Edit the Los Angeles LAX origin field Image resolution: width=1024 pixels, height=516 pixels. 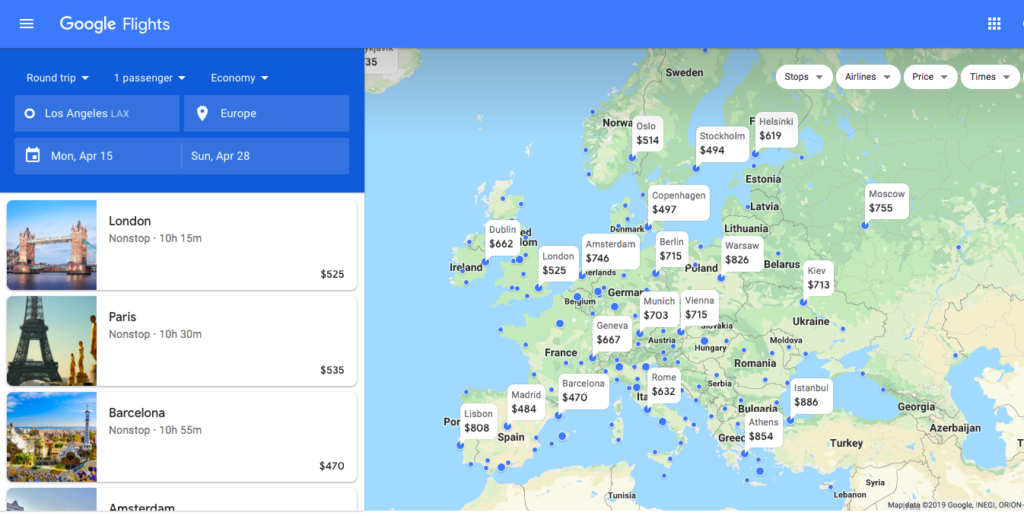click(97, 114)
